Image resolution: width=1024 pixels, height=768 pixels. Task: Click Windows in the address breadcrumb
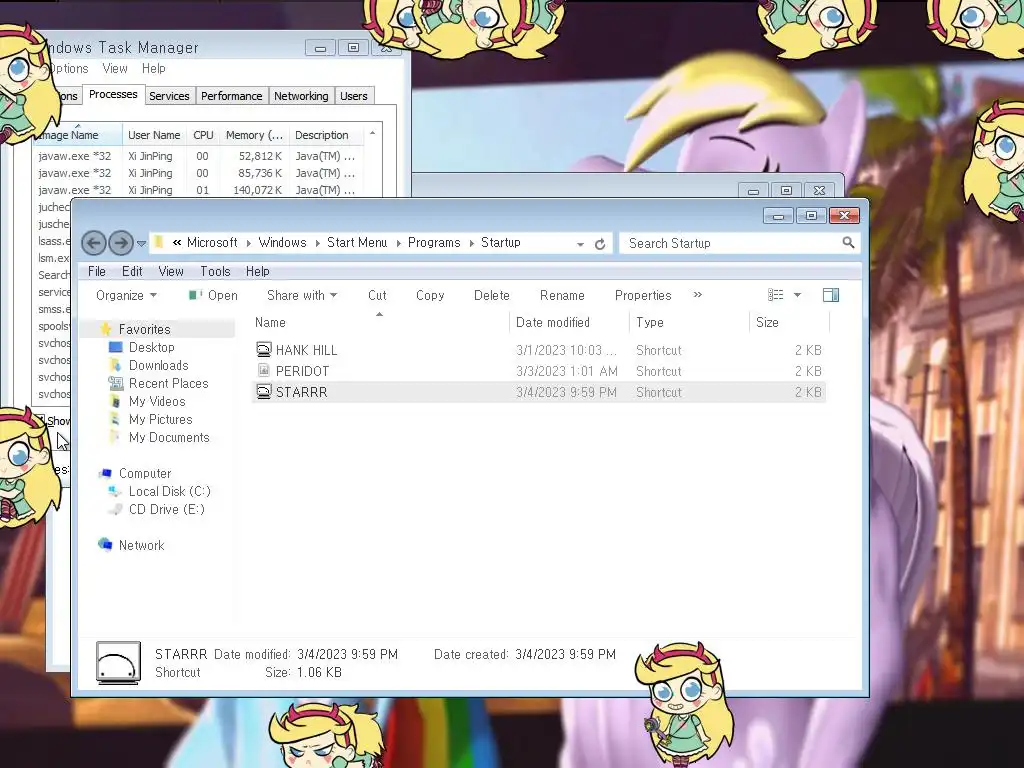coord(282,242)
